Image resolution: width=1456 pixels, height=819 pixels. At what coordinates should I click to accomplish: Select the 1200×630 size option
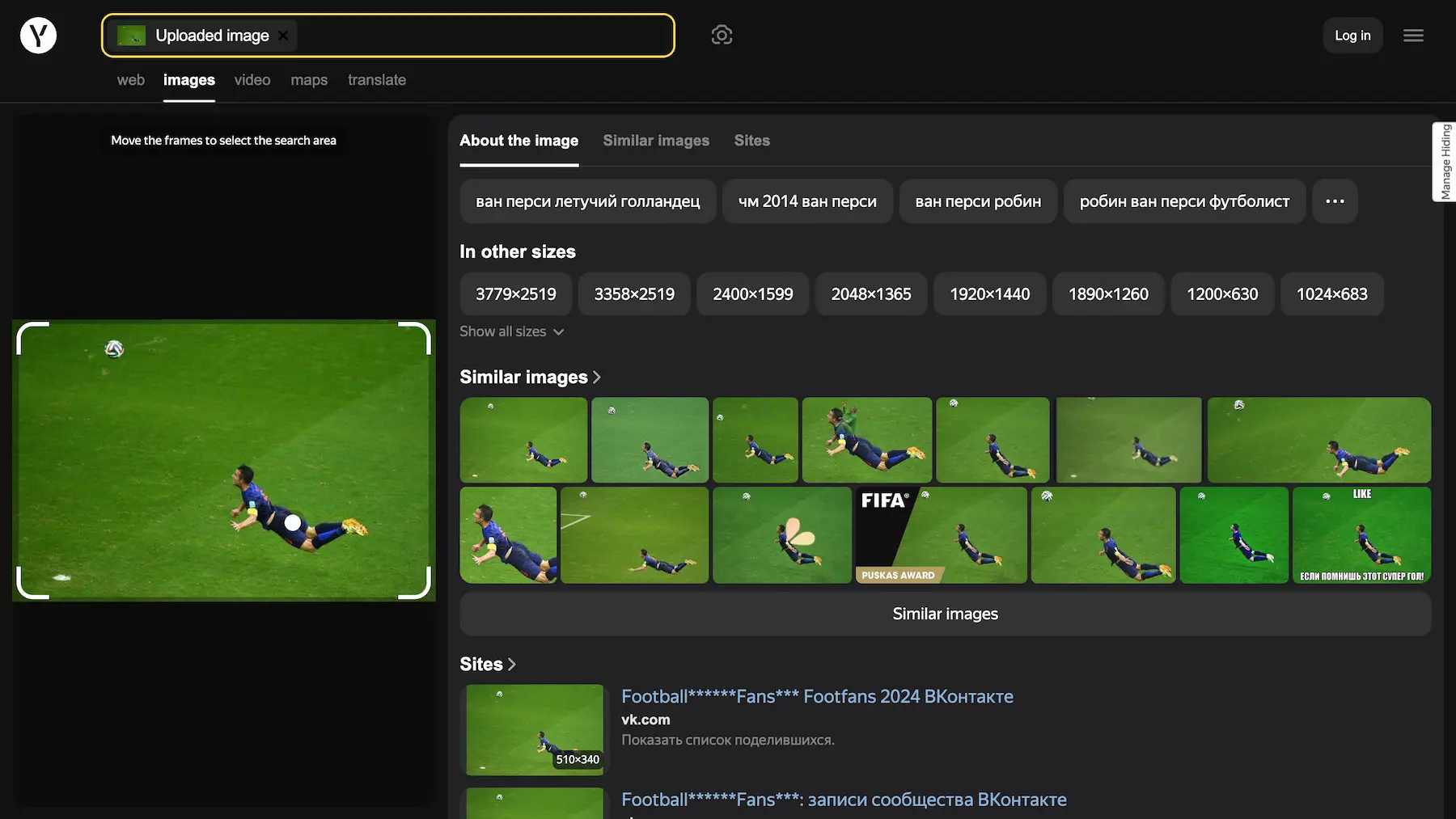(1221, 294)
